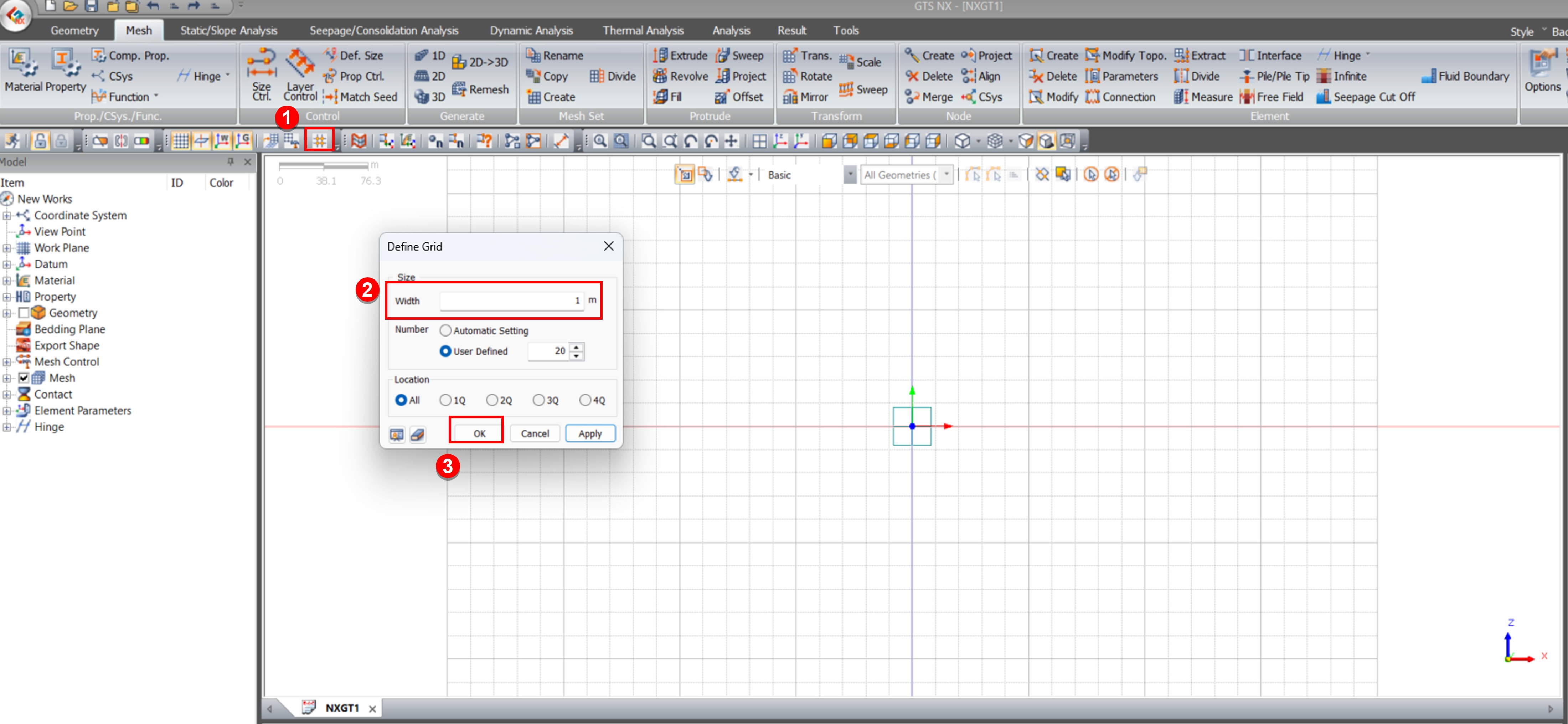Click the Extrude protrude tool
This screenshot has height=724, width=1568.
[x=681, y=55]
